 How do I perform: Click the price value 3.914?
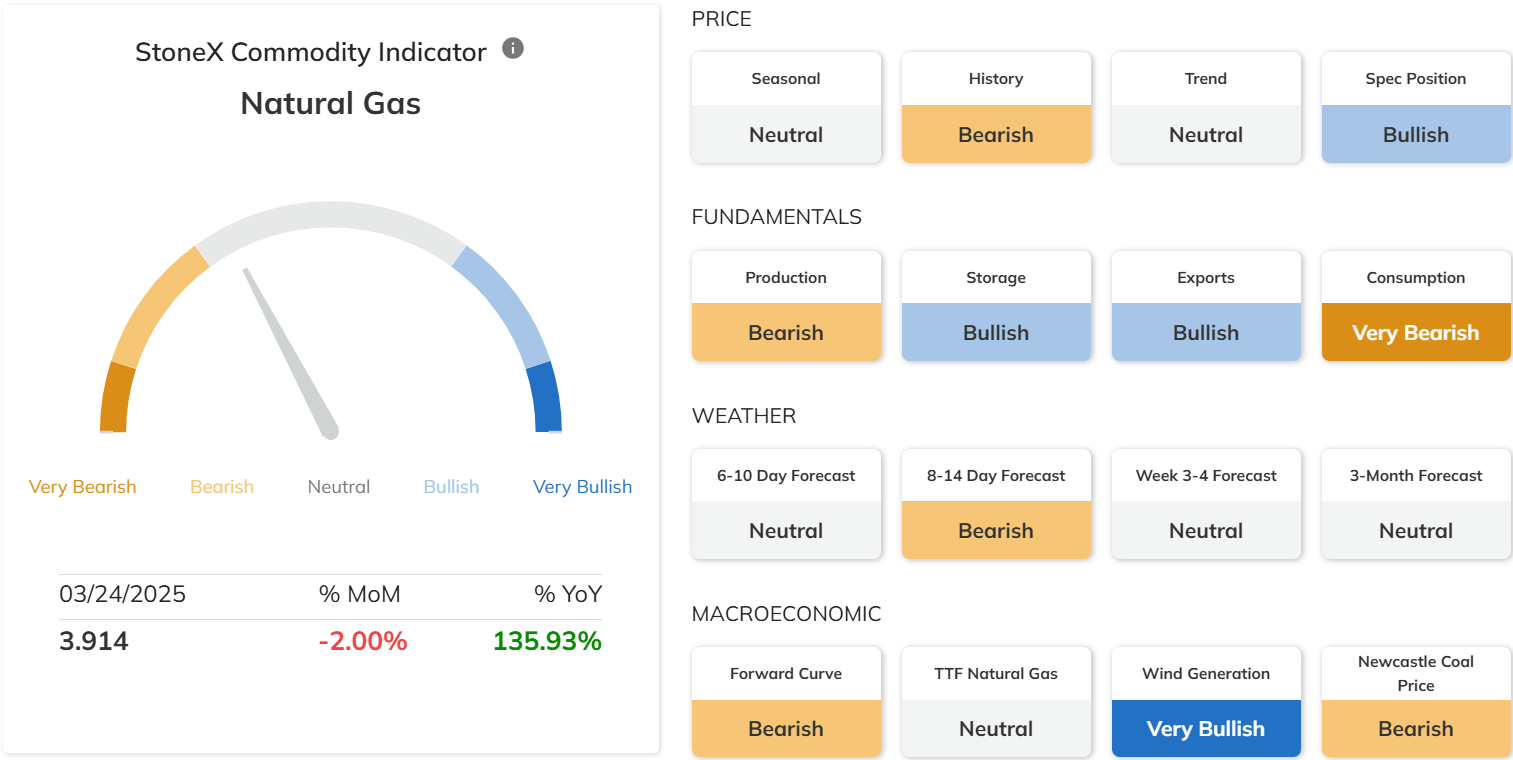(x=94, y=641)
